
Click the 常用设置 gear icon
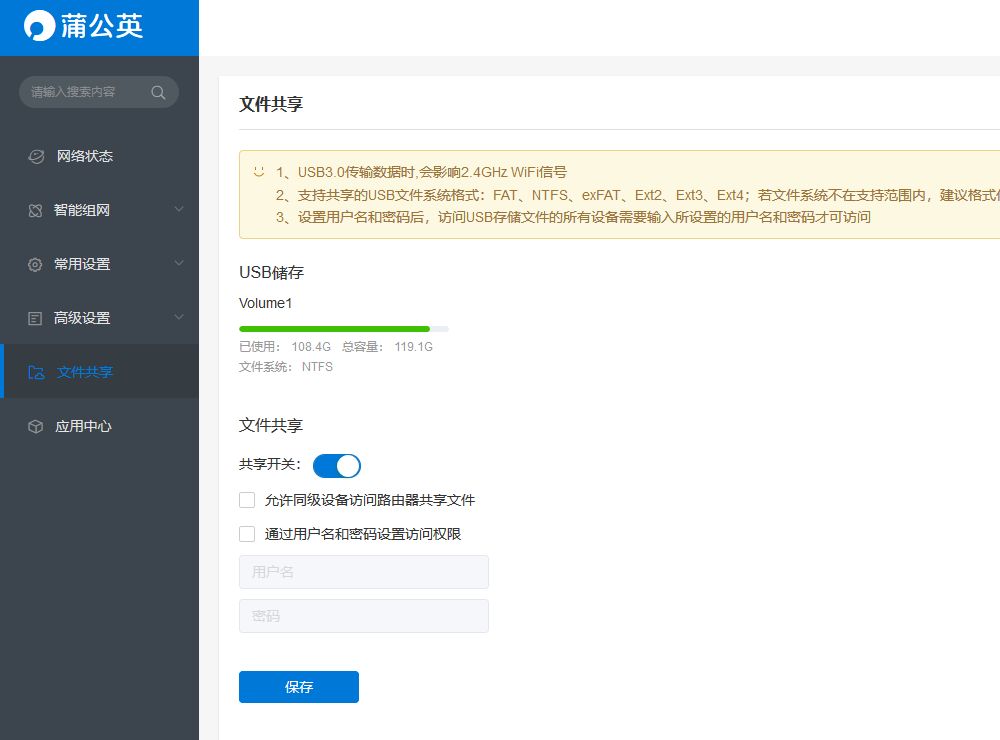coord(35,265)
